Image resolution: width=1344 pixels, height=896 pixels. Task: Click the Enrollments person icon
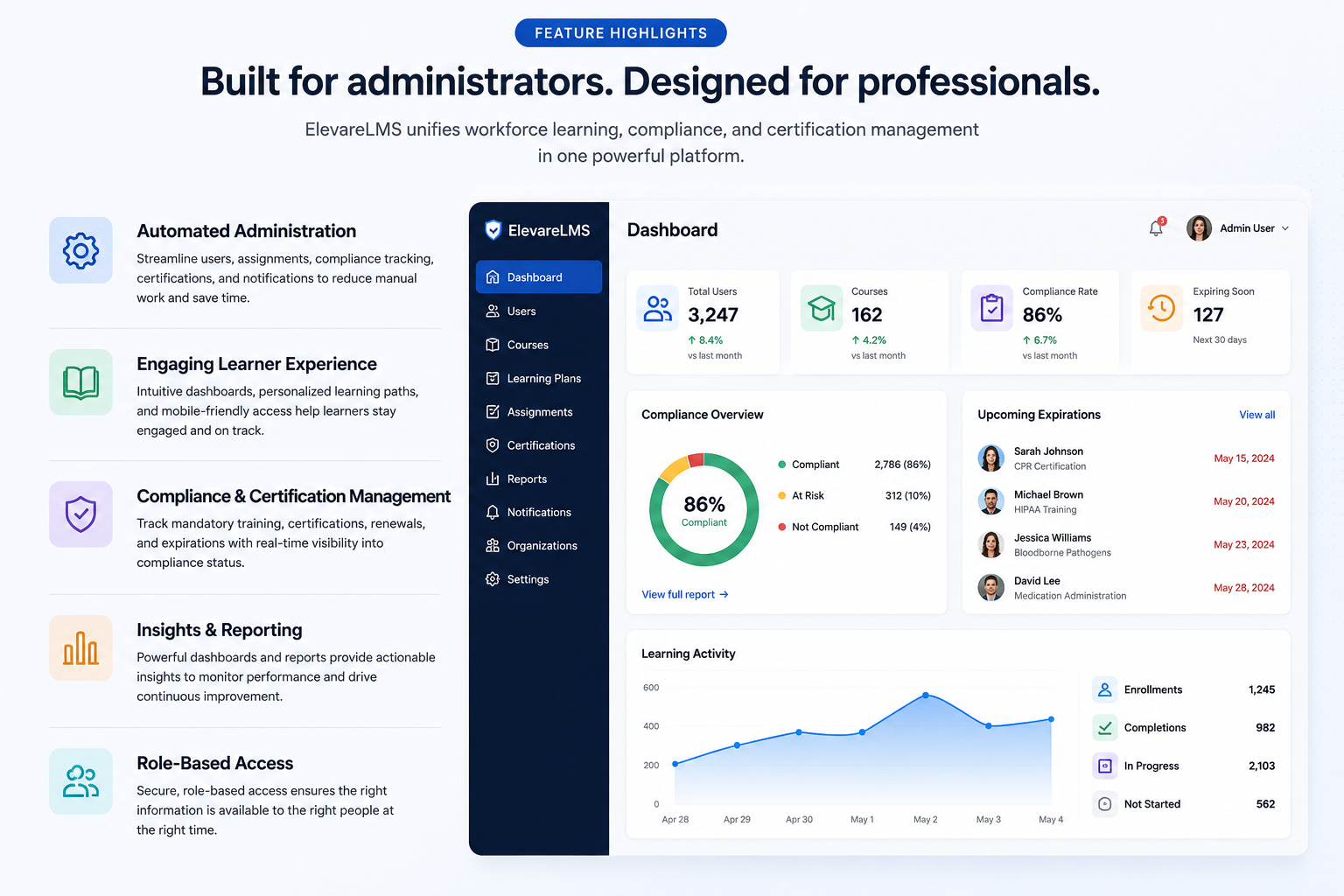click(x=1105, y=689)
